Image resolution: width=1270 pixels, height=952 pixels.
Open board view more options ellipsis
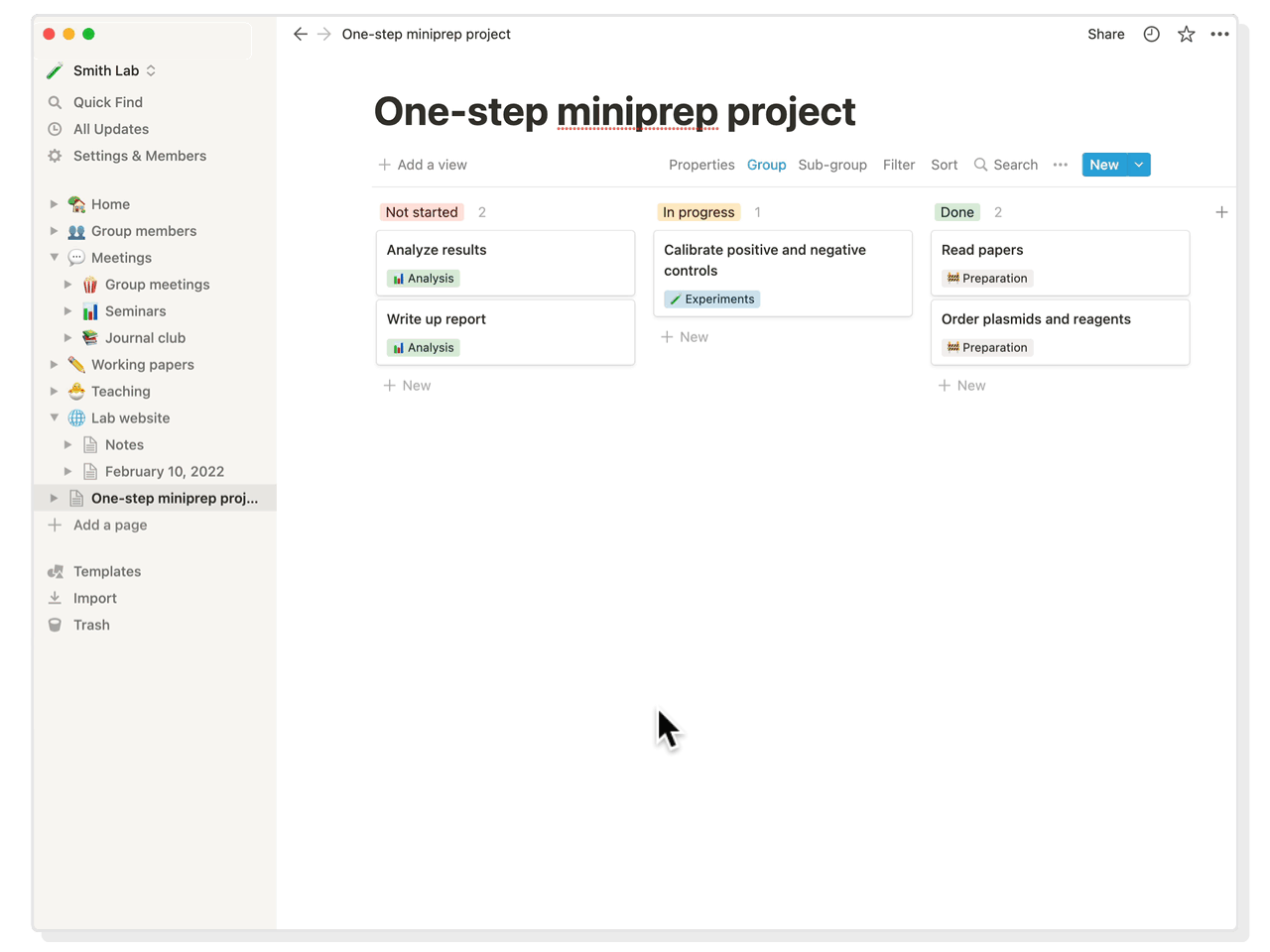pyautogui.click(x=1060, y=165)
